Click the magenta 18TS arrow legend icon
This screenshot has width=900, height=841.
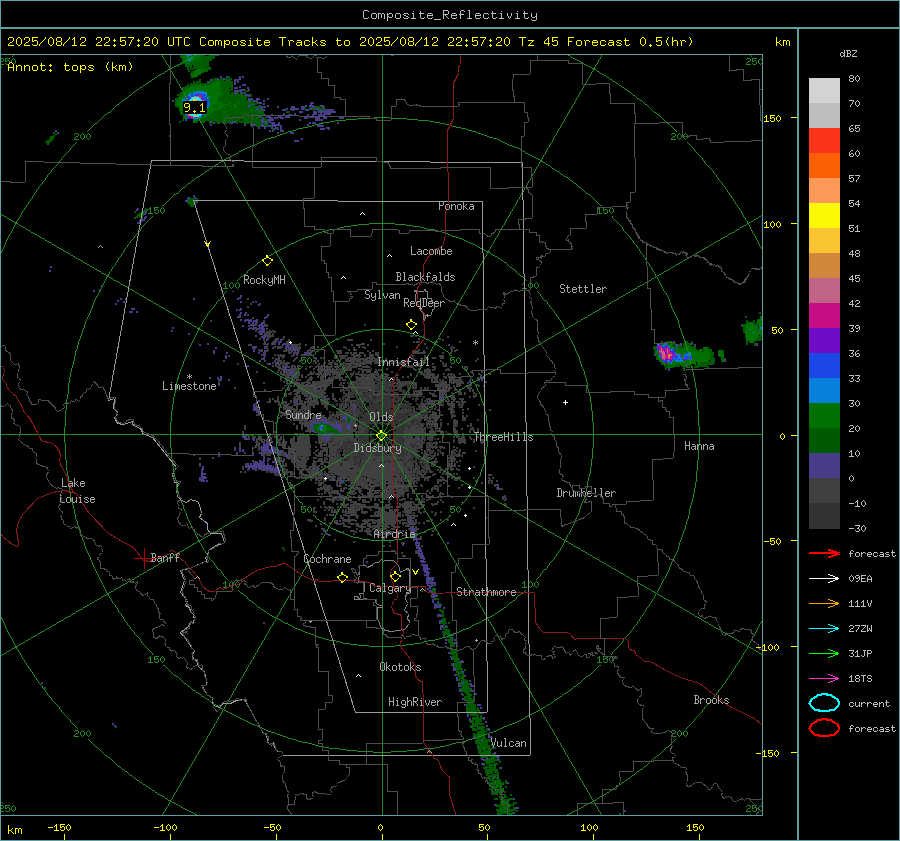[x=824, y=679]
